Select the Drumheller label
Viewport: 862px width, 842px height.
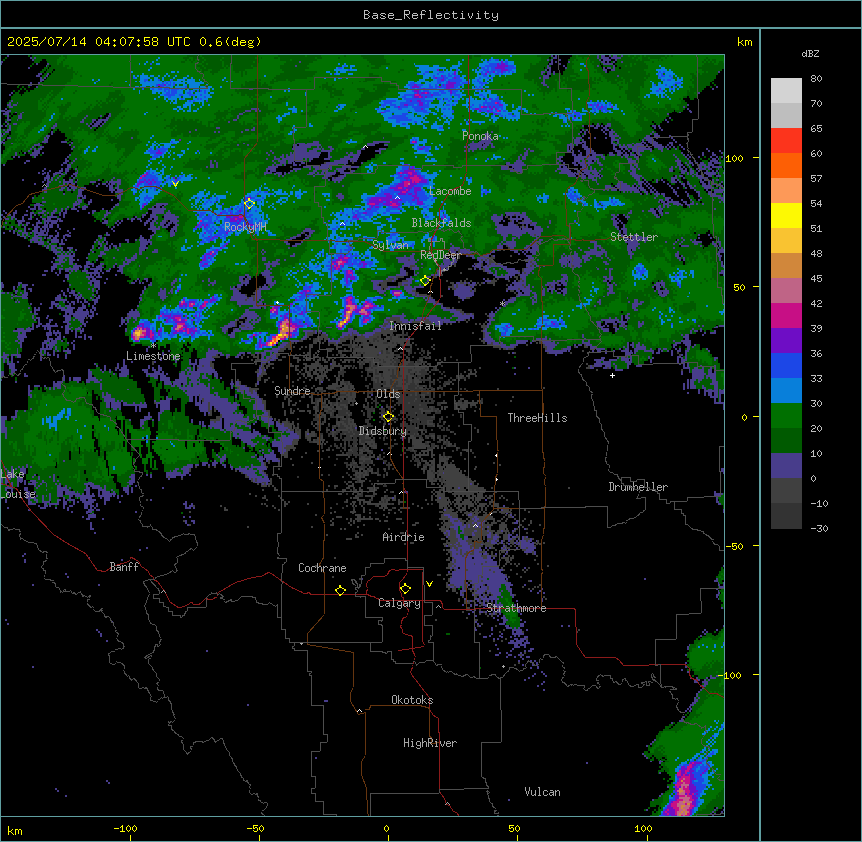click(638, 487)
